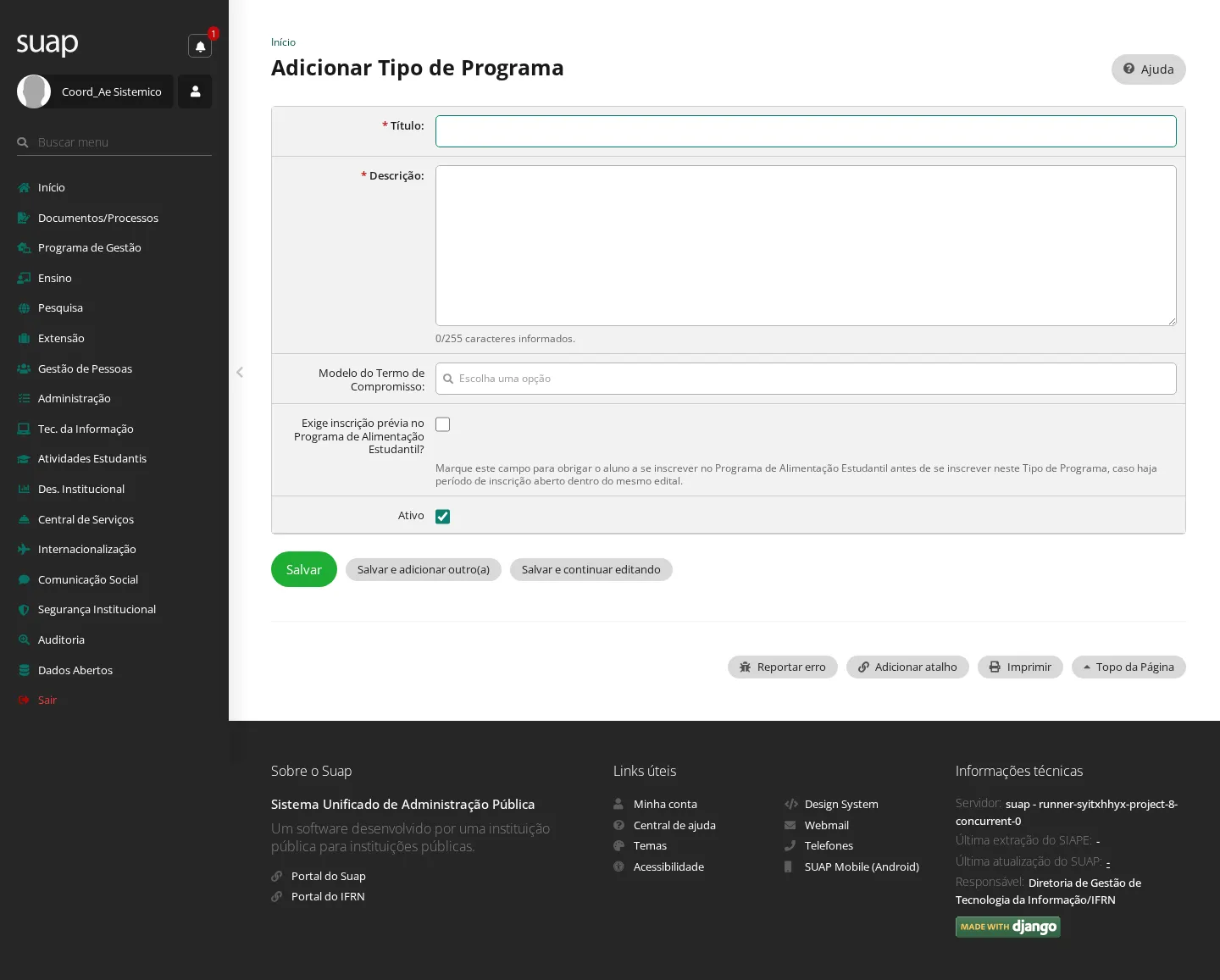This screenshot has height=980, width=1220.
Task: Click the Reportar erro bug button
Action: click(782, 667)
